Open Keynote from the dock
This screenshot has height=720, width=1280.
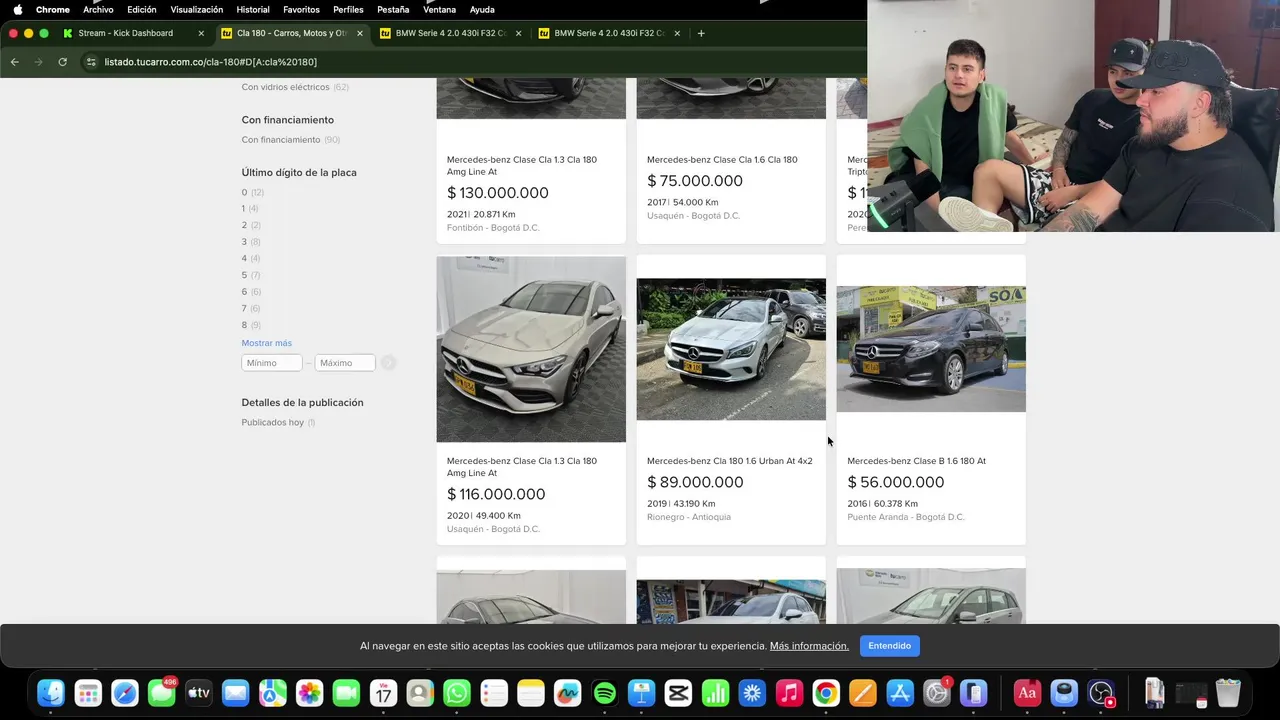(641, 693)
